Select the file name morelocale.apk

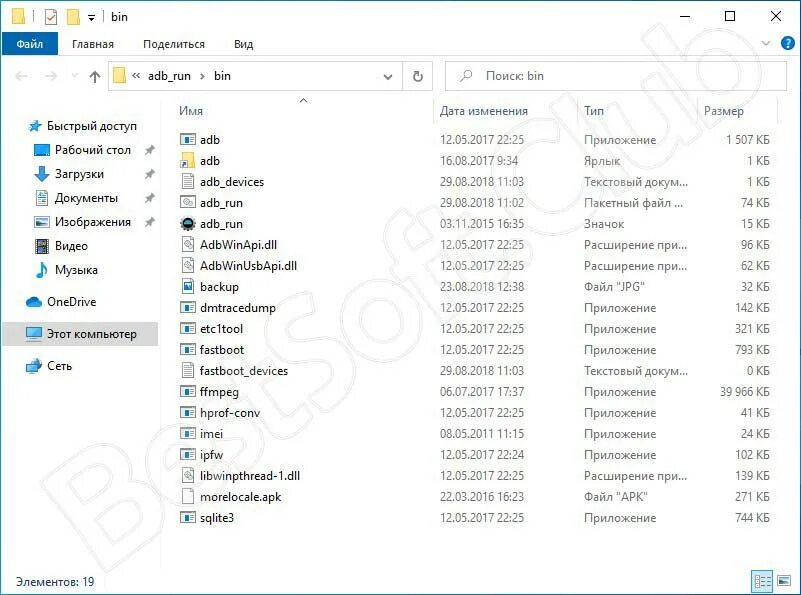[241, 497]
